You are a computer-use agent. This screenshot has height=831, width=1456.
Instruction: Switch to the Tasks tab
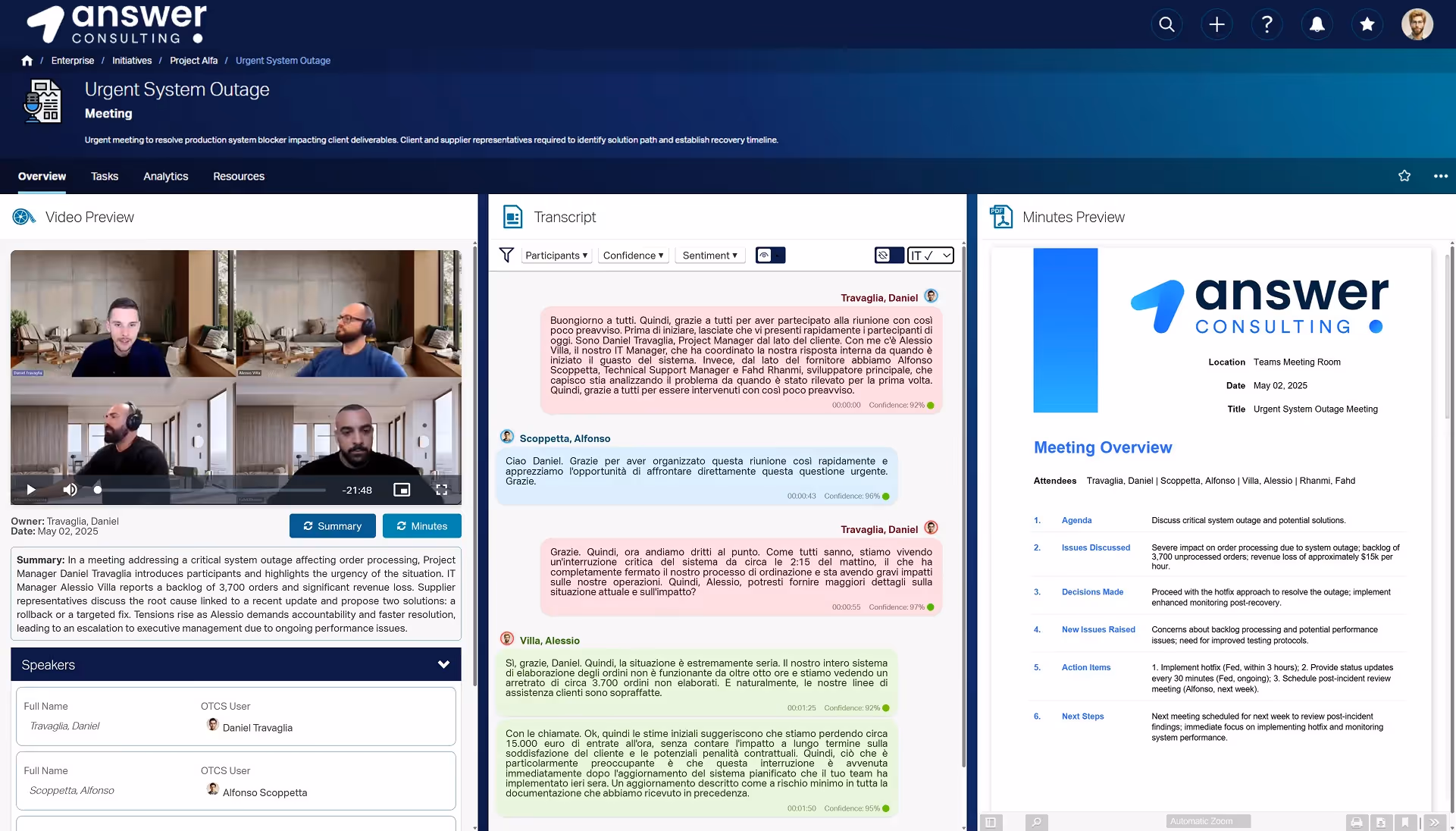coord(105,176)
